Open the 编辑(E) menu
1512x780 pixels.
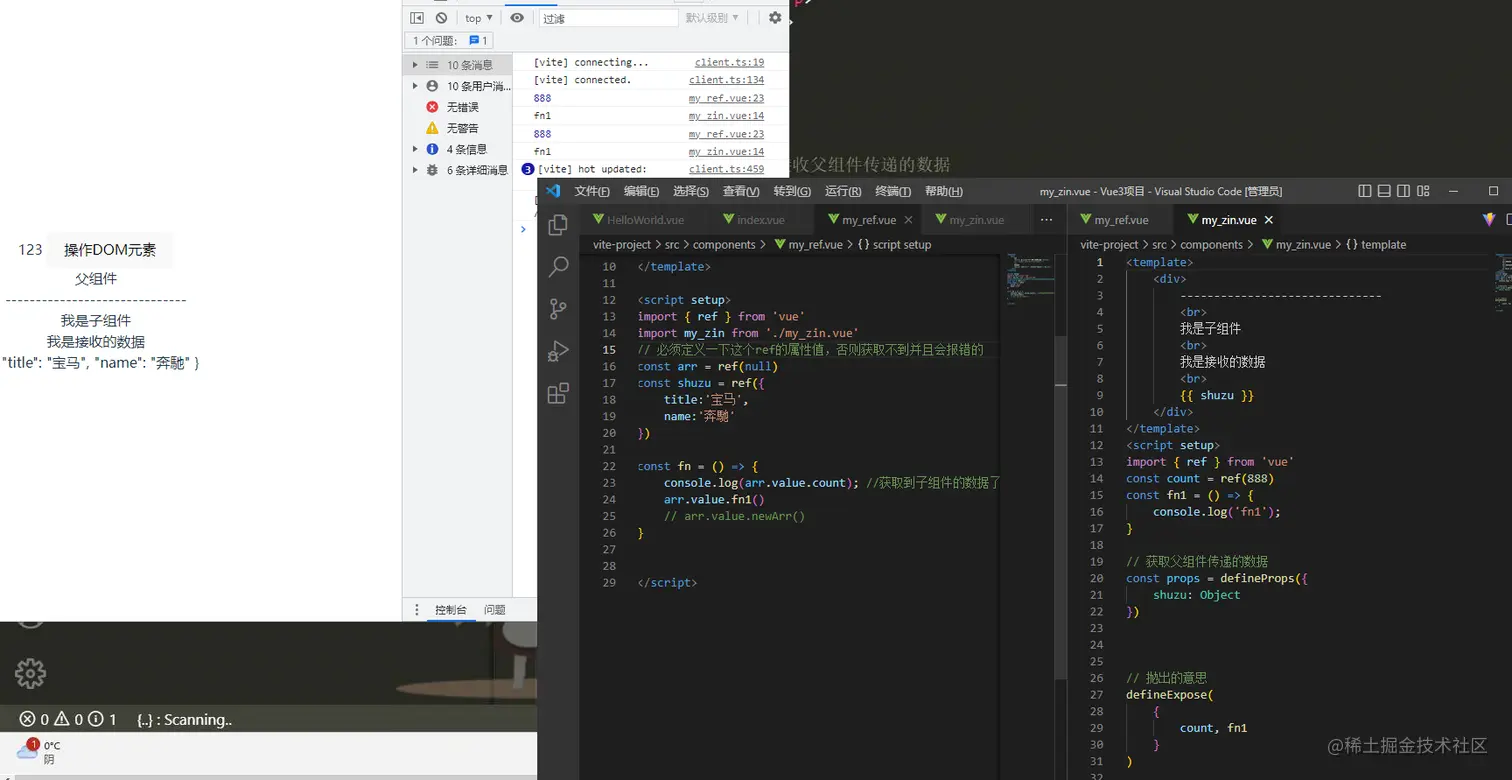pyautogui.click(x=641, y=191)
